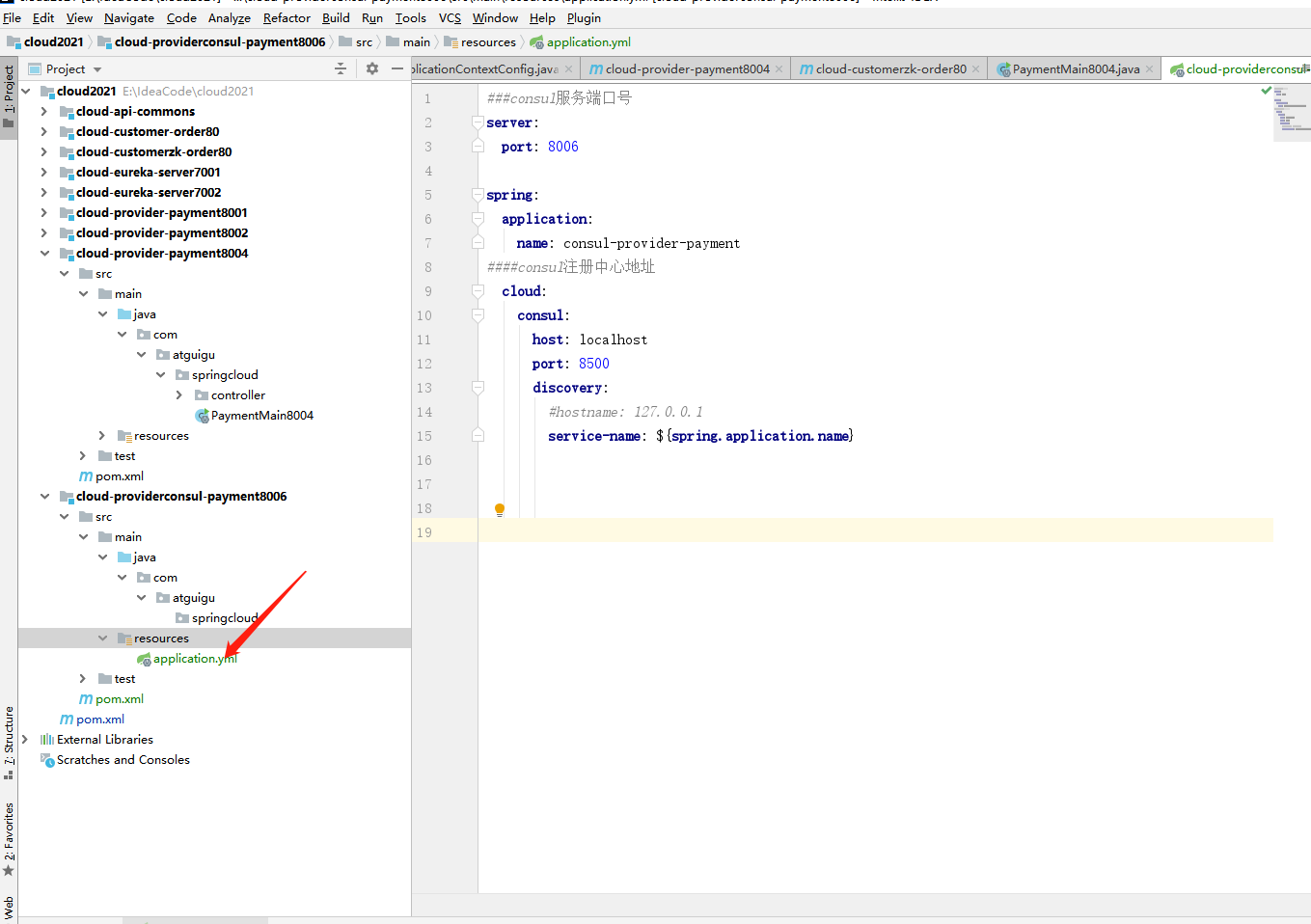This screenshot has height=924, width=1311.
Task: Open the Refactor menu
Action: pos(287,17)
